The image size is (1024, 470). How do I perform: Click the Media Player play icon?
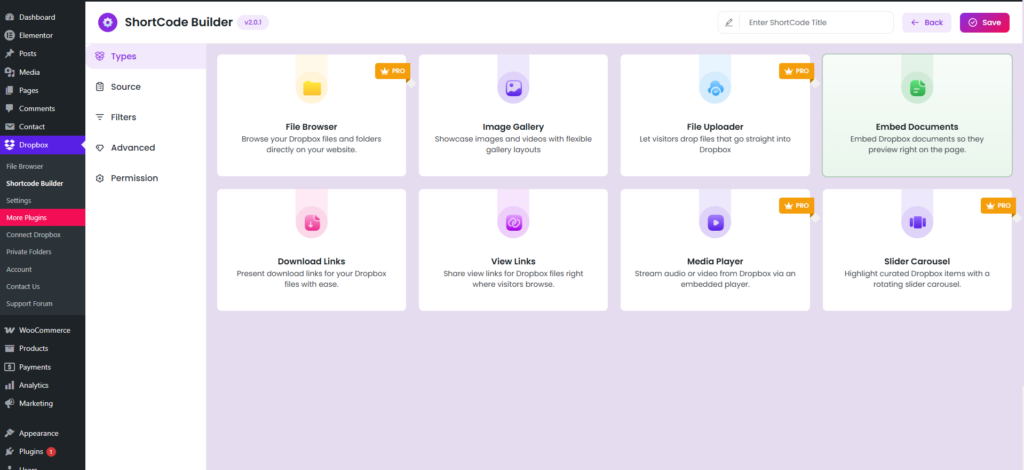pos(715,222)
